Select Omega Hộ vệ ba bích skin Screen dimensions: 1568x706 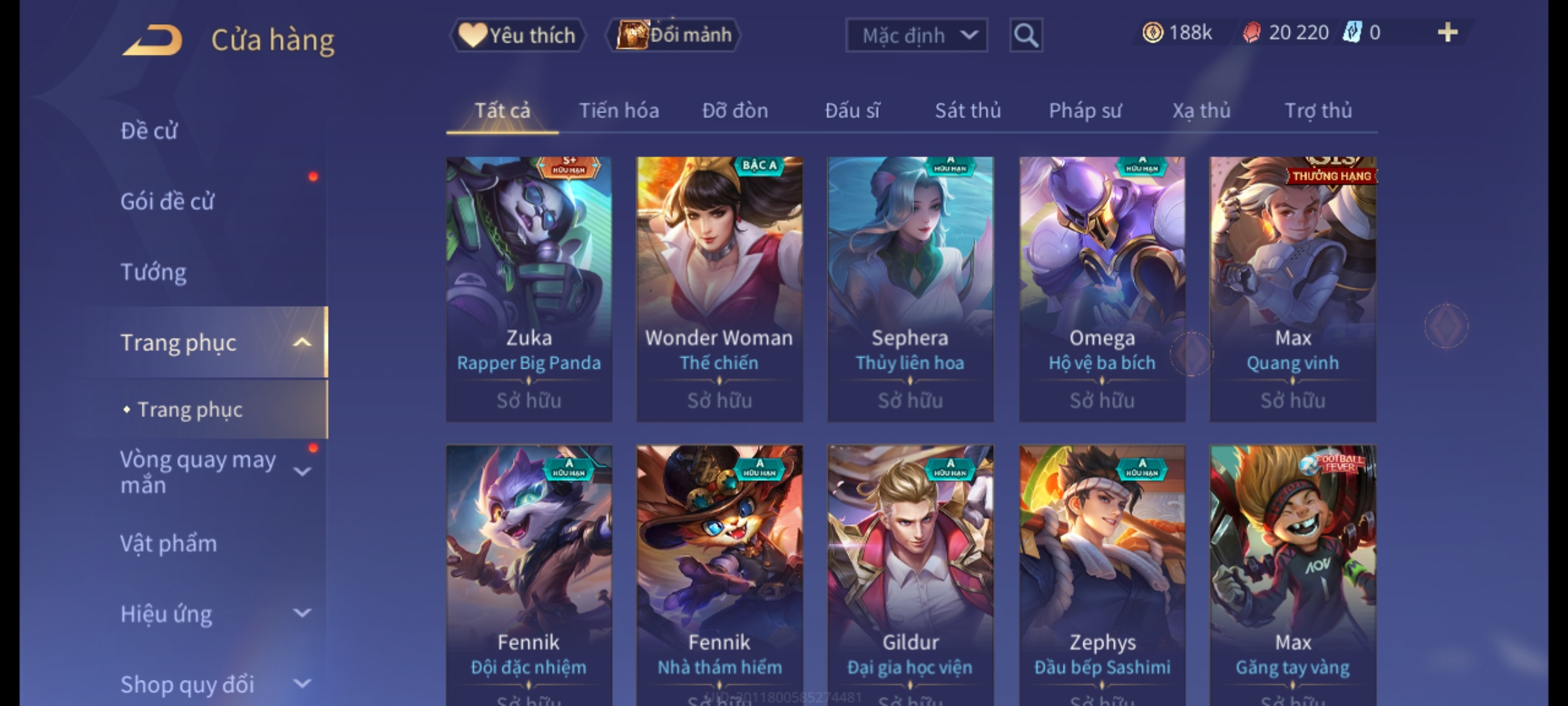tap(1102, 289)
